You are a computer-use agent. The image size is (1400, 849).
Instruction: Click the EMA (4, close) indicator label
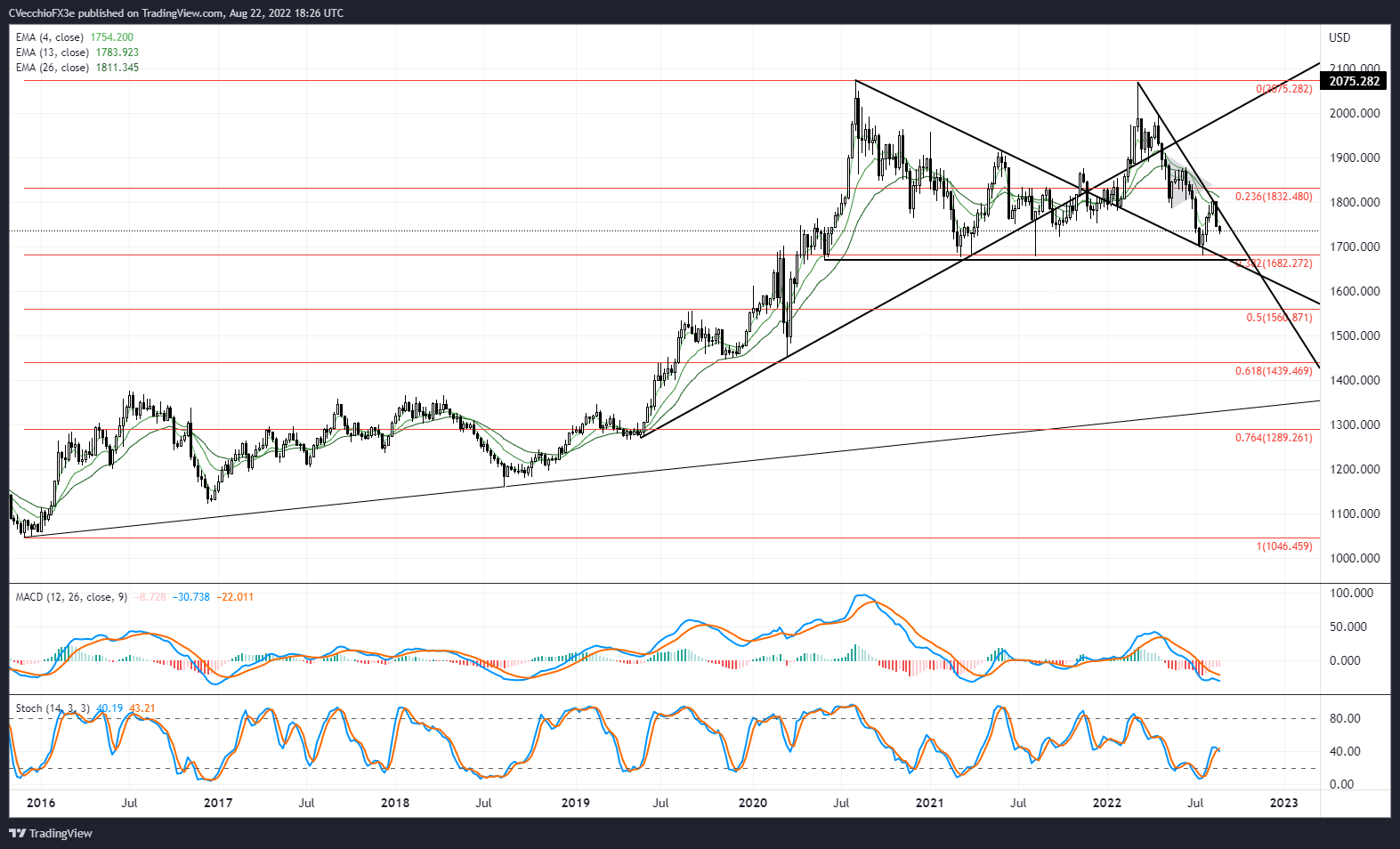[x=50, y=37]
